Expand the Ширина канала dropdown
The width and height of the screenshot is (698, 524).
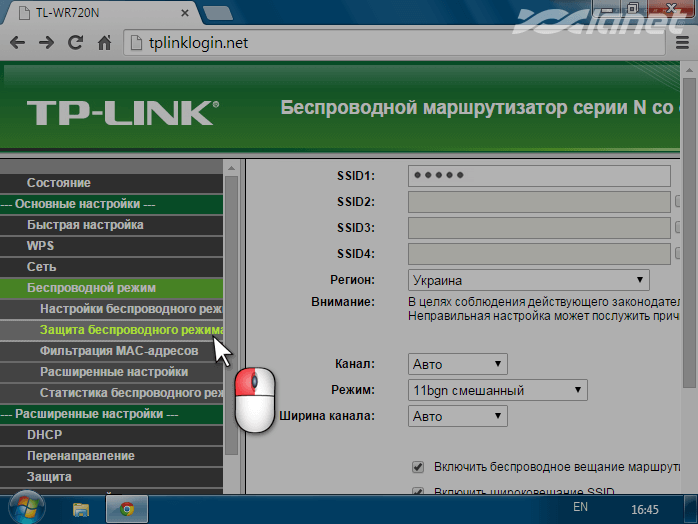(x=458, y=416)
